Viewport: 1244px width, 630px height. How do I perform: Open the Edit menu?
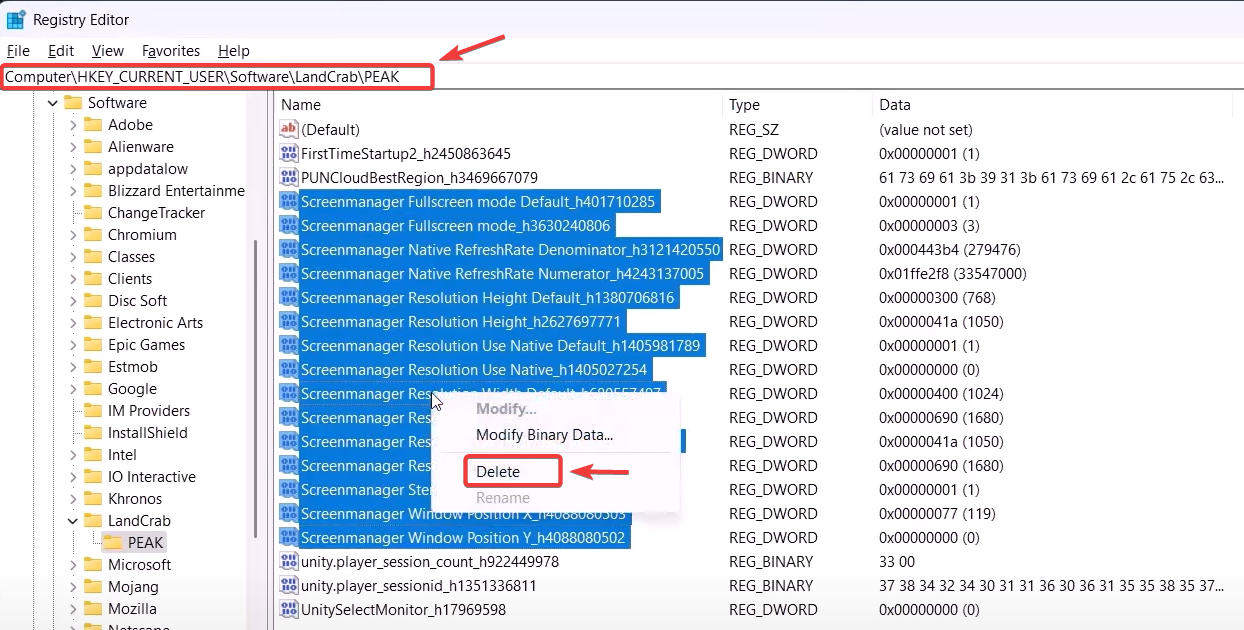tap(61, 51)
